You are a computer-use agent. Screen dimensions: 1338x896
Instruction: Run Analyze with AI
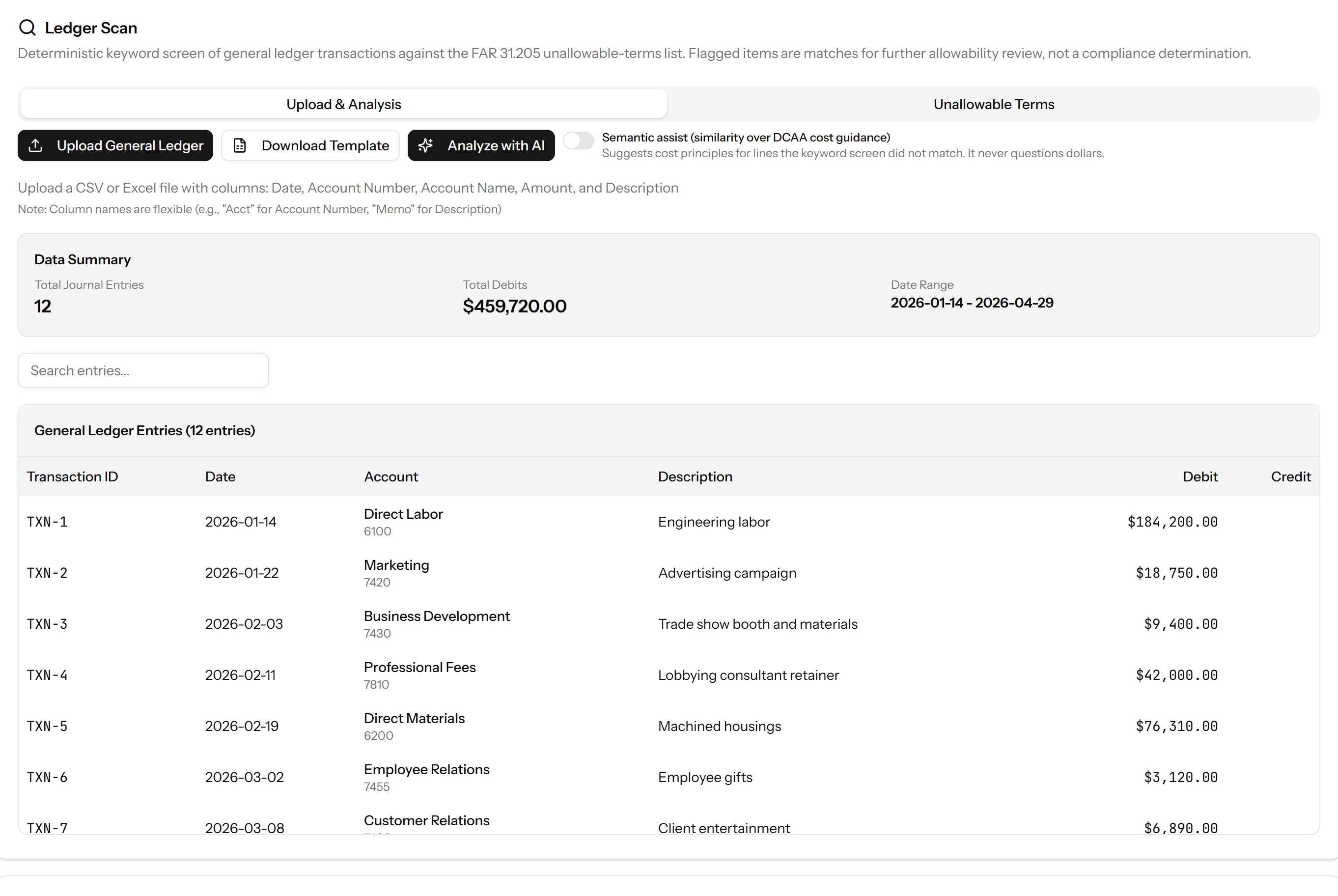(481, 146)
